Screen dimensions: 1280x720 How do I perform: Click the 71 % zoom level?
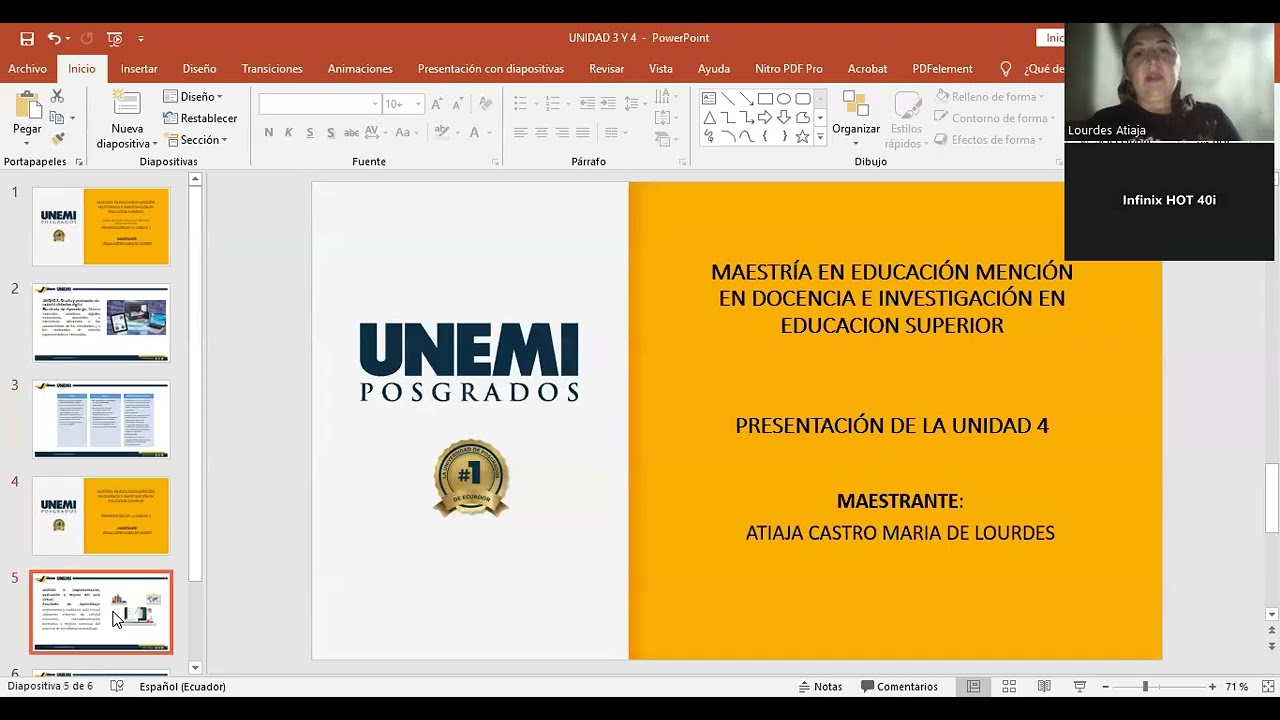click(1237, 687)
